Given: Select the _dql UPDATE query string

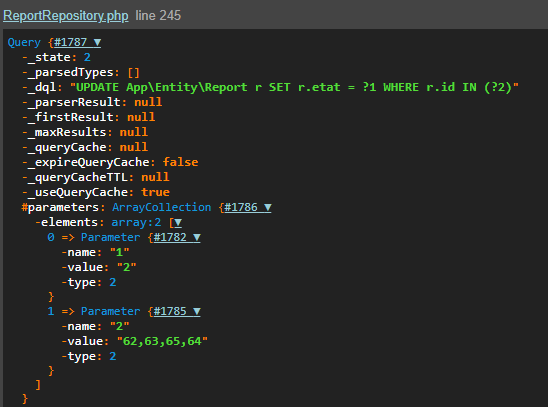Looking at the screenshot, I should click(x=294, y=87).
